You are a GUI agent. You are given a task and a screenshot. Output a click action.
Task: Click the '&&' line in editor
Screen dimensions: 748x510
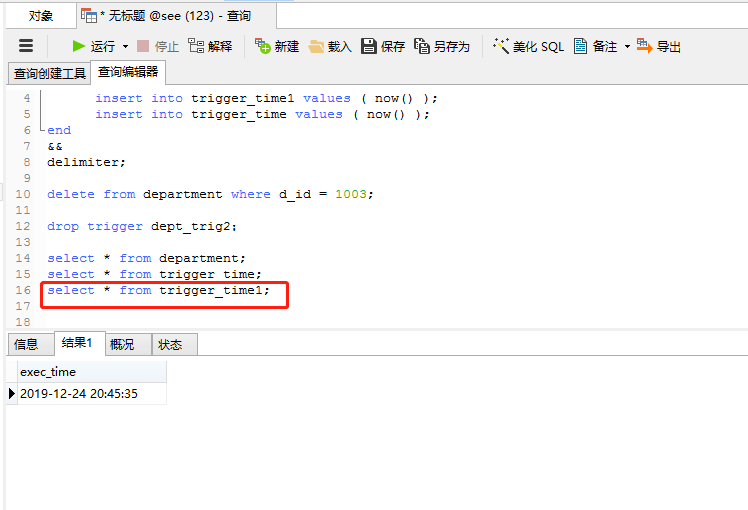click(55, 146)
